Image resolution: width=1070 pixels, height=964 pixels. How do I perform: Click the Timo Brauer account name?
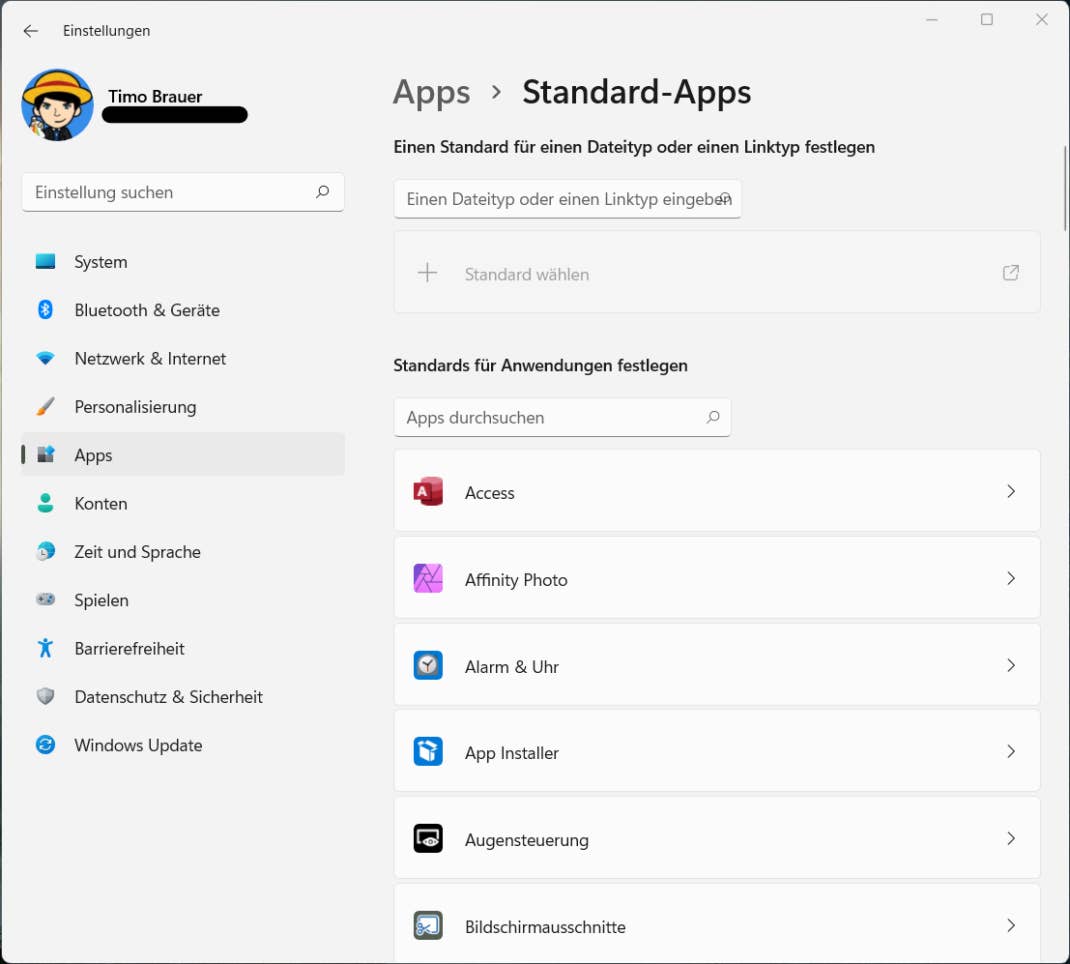click(155, 96)
